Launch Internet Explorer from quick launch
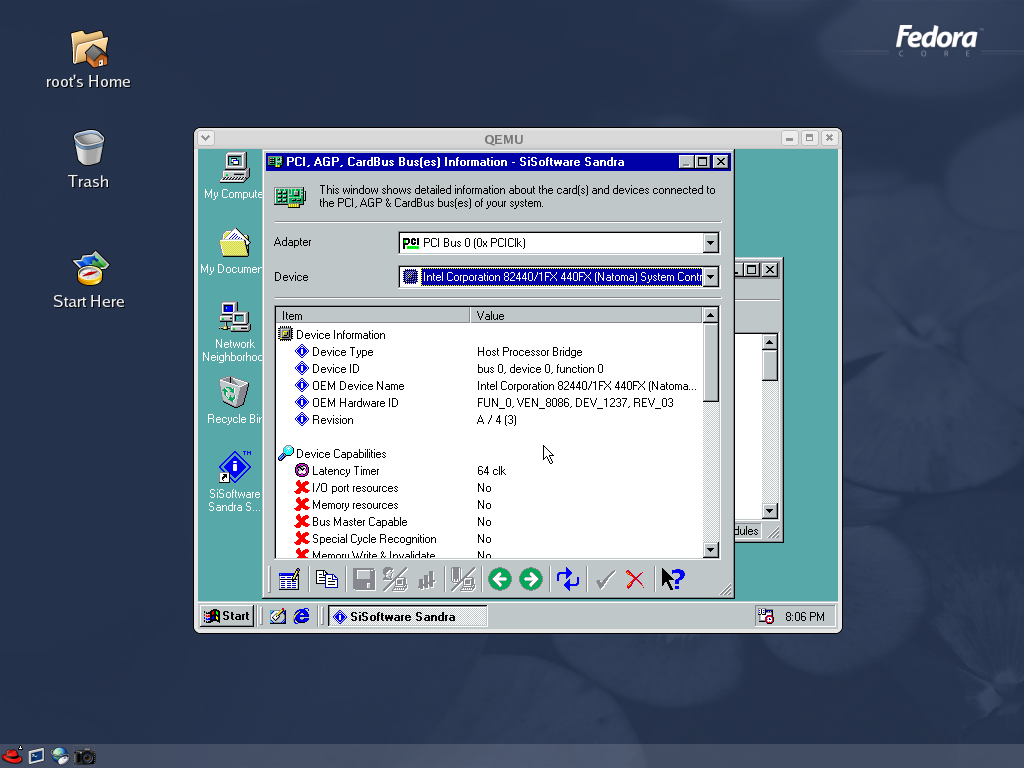 click(x=302, y=616)
